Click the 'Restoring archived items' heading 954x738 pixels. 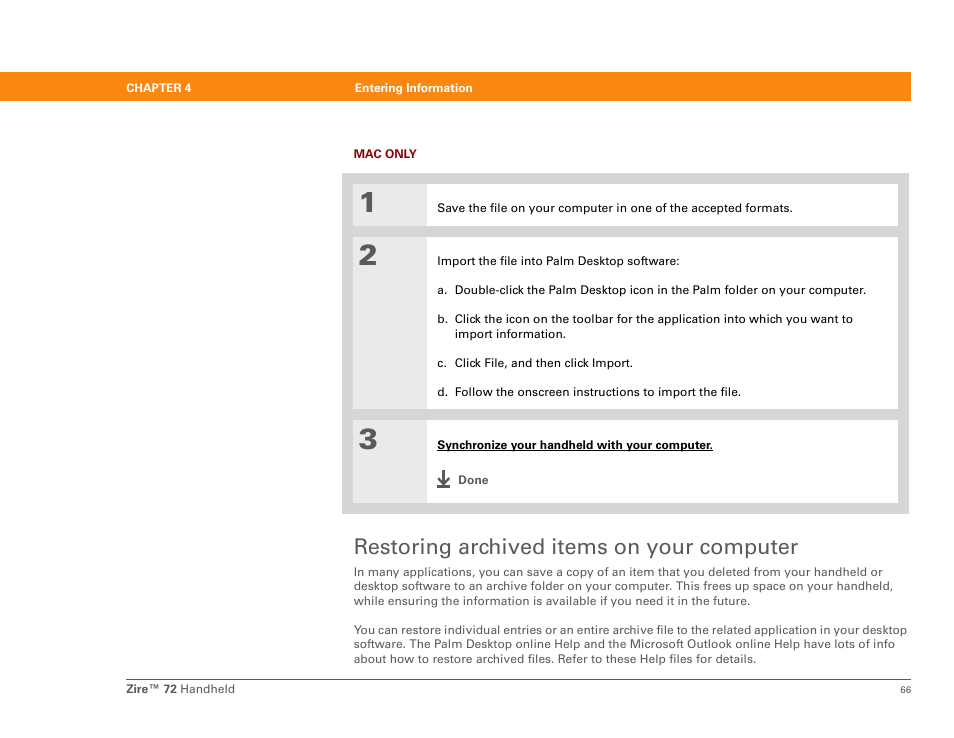click(x=576, y=546)
